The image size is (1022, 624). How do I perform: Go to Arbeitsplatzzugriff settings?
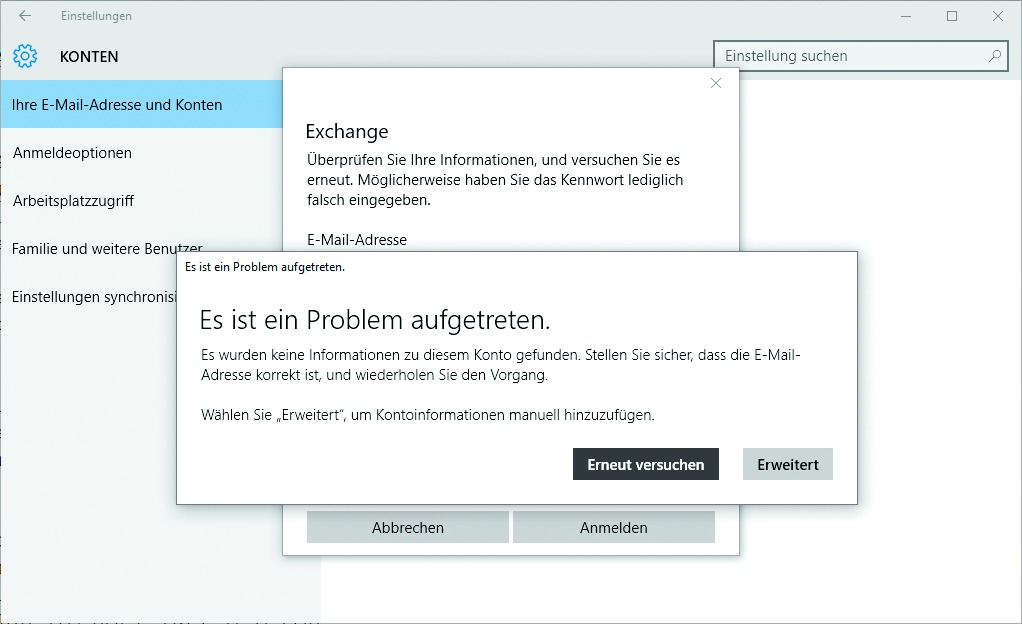coord(73,201)
